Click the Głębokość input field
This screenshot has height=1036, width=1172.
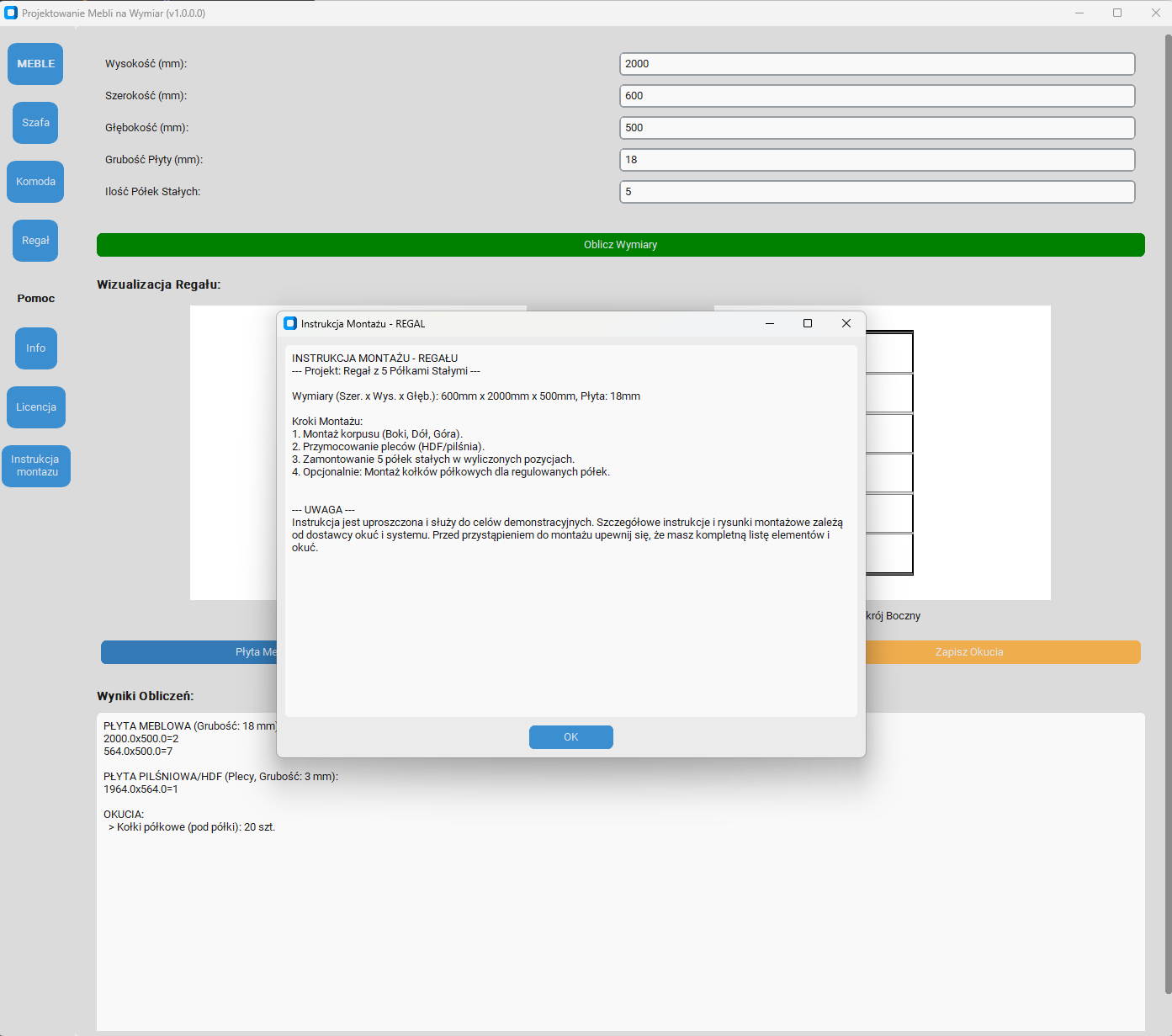point(877,128)
